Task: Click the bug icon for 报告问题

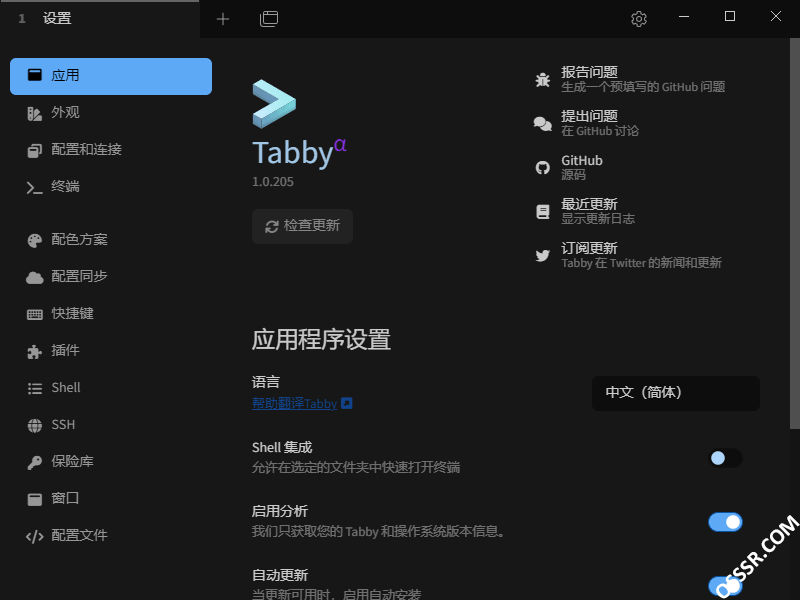Action: [x=542, y=80]
